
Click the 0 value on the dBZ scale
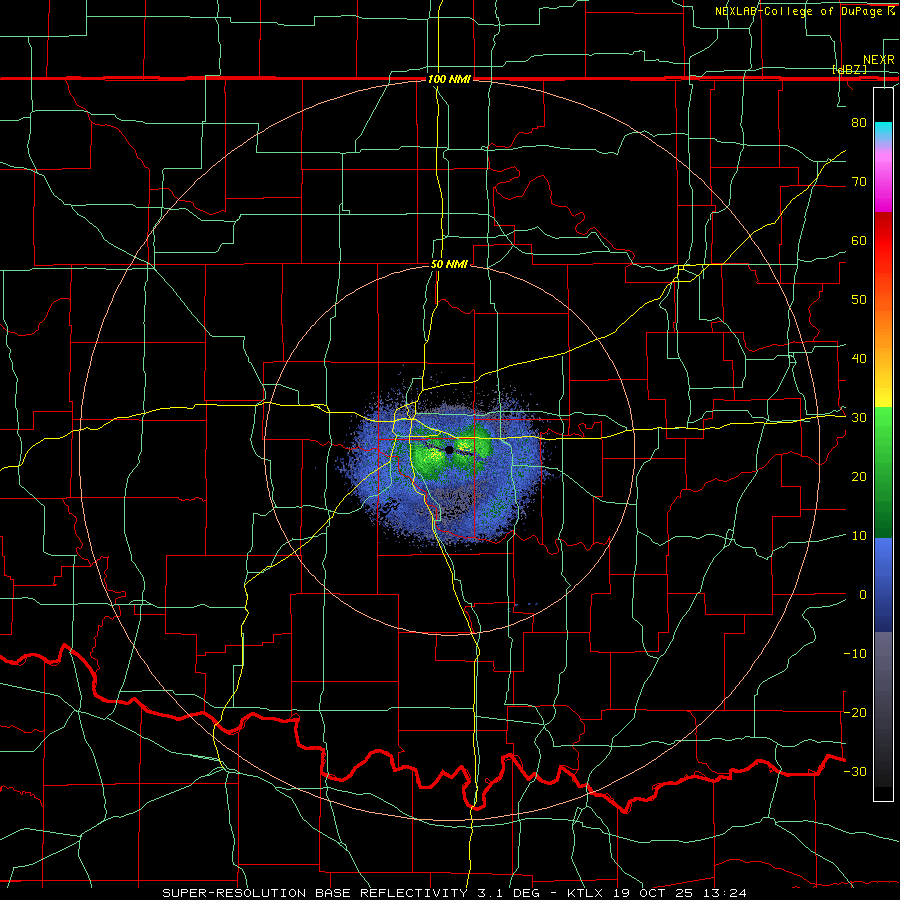click(863, 595)
